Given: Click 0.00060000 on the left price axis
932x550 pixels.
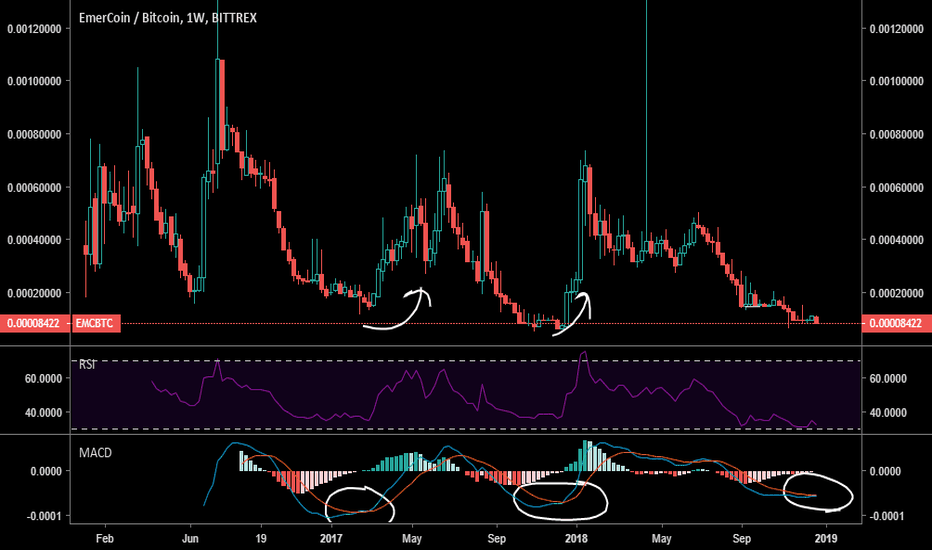Looking at the screenshot, I should click(34, 188).
